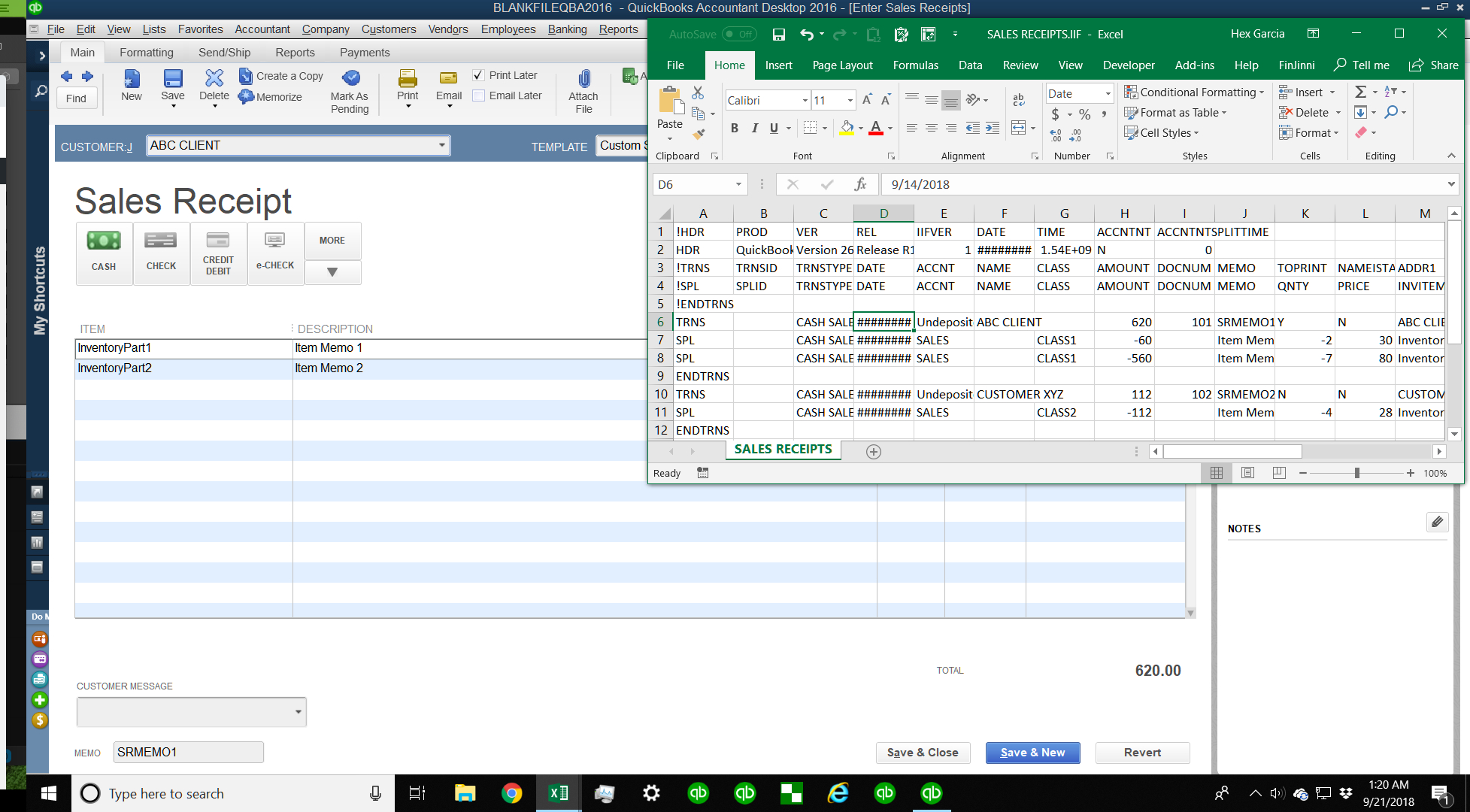
Task: Click the Insert Function fx icon
Action: point(860,184)
